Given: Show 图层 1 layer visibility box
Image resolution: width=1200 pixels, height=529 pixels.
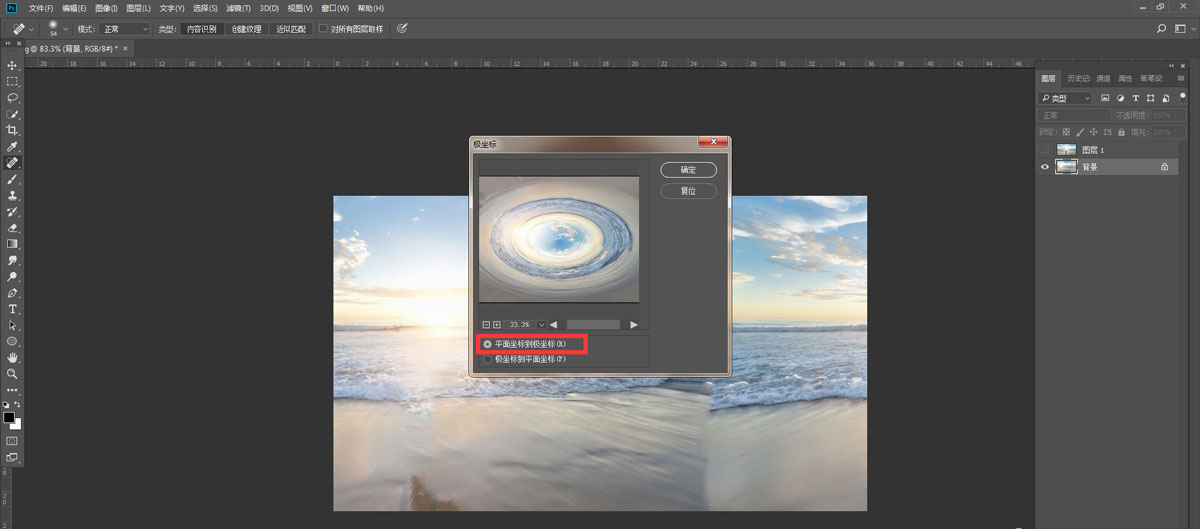Looking at the screenshot, I should pos(1045,149).
